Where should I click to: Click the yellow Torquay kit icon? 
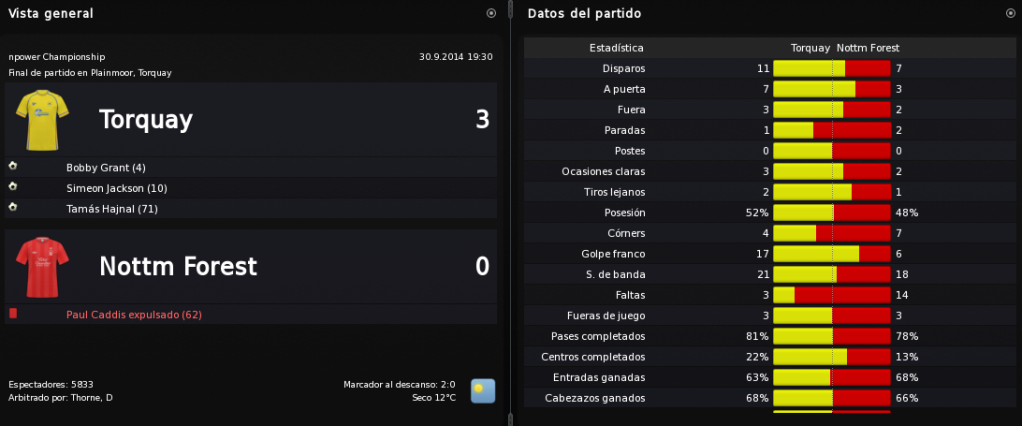tap(42, 120)
